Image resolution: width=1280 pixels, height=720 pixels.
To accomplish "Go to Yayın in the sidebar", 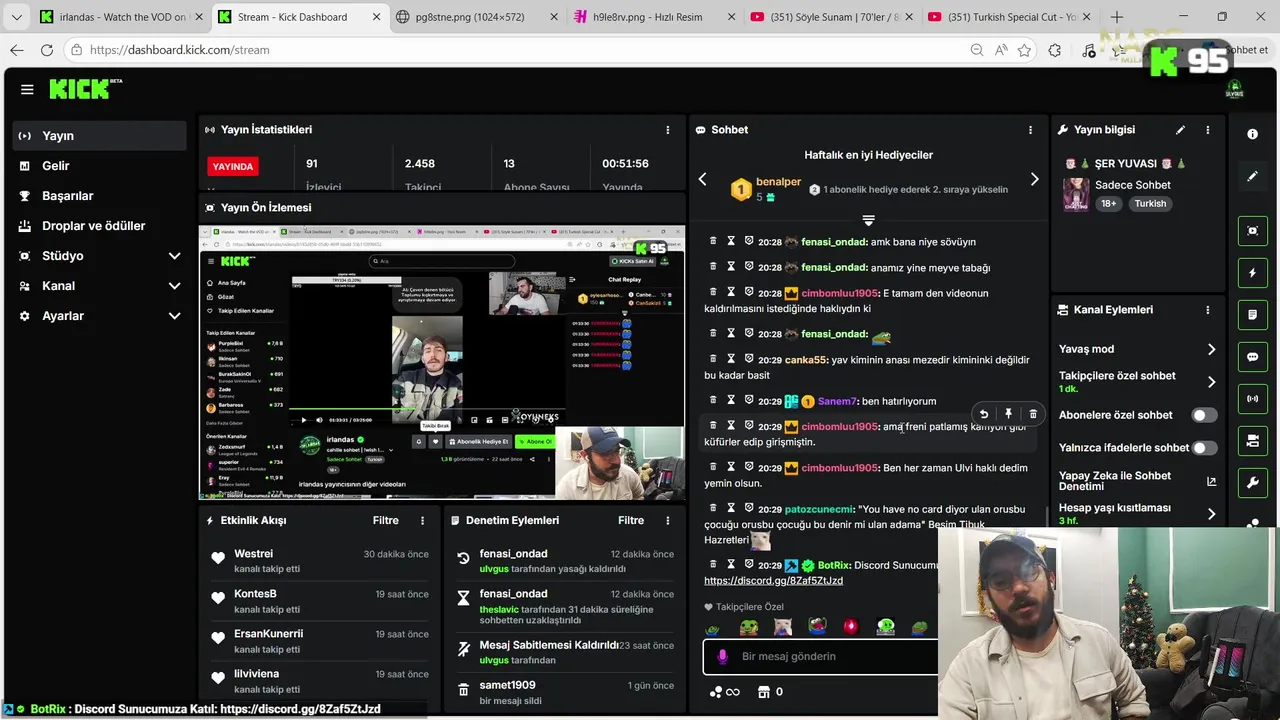I will (99, 136).
